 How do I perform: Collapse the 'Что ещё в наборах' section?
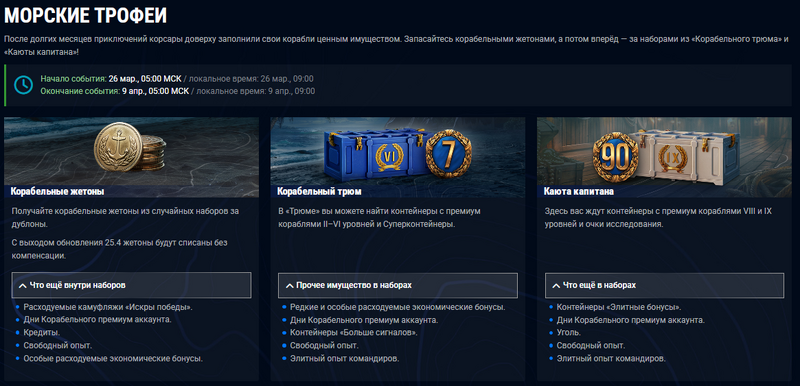click(x=664, y=285)
